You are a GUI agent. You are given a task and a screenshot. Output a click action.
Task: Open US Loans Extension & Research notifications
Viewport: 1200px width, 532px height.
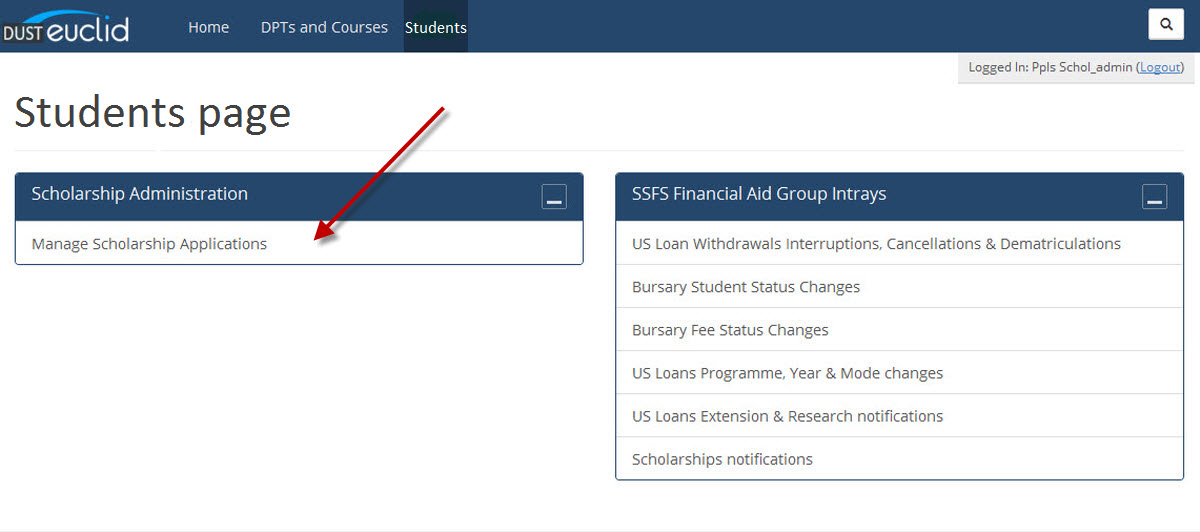[787, 416]
